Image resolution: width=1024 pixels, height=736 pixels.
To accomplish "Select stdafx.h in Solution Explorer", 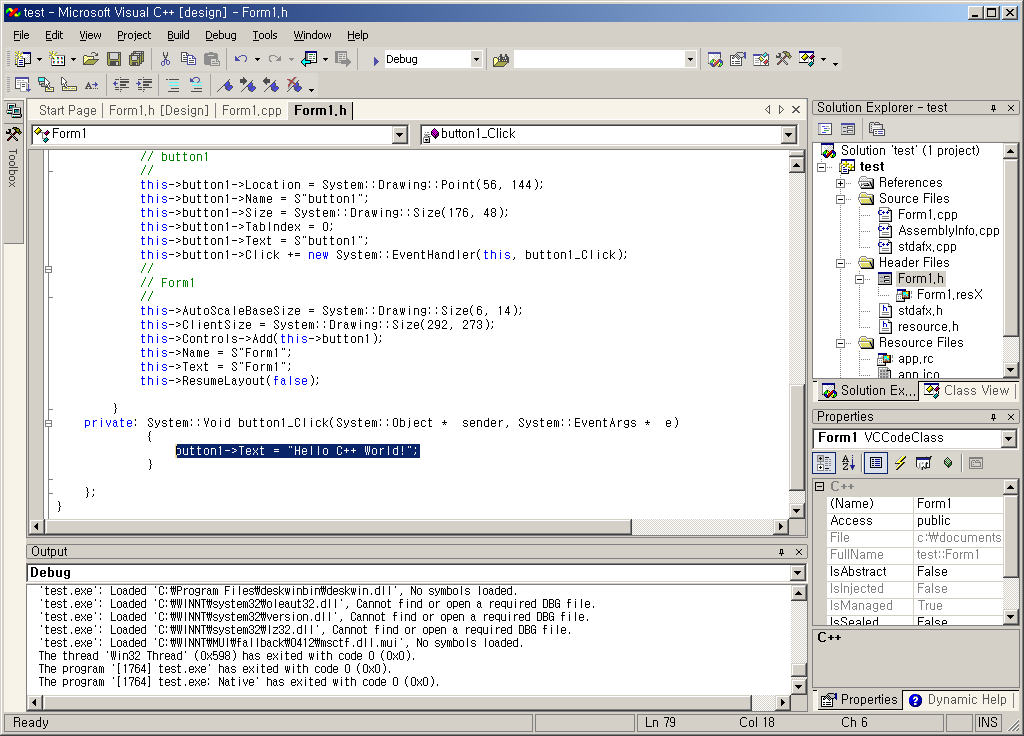I will [919, 311].
